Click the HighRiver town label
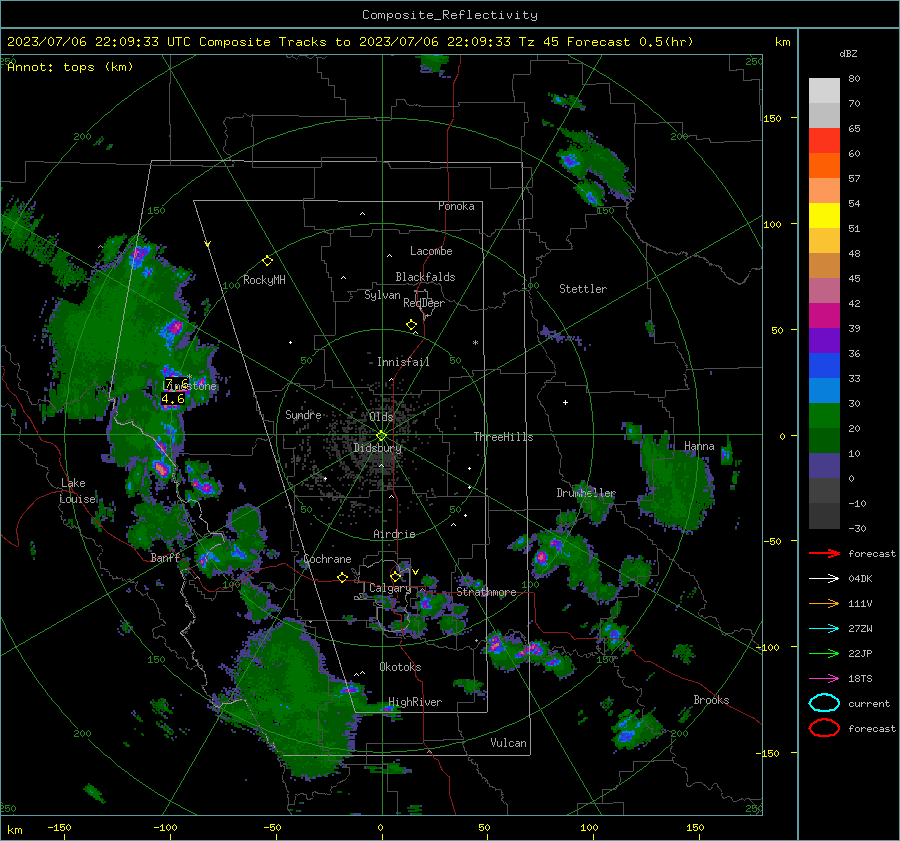 pyautogui.click(x=415, y=702)
